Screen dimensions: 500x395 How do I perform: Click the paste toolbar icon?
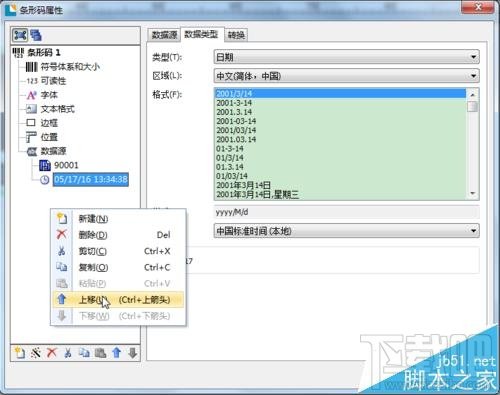click(100, 353)
